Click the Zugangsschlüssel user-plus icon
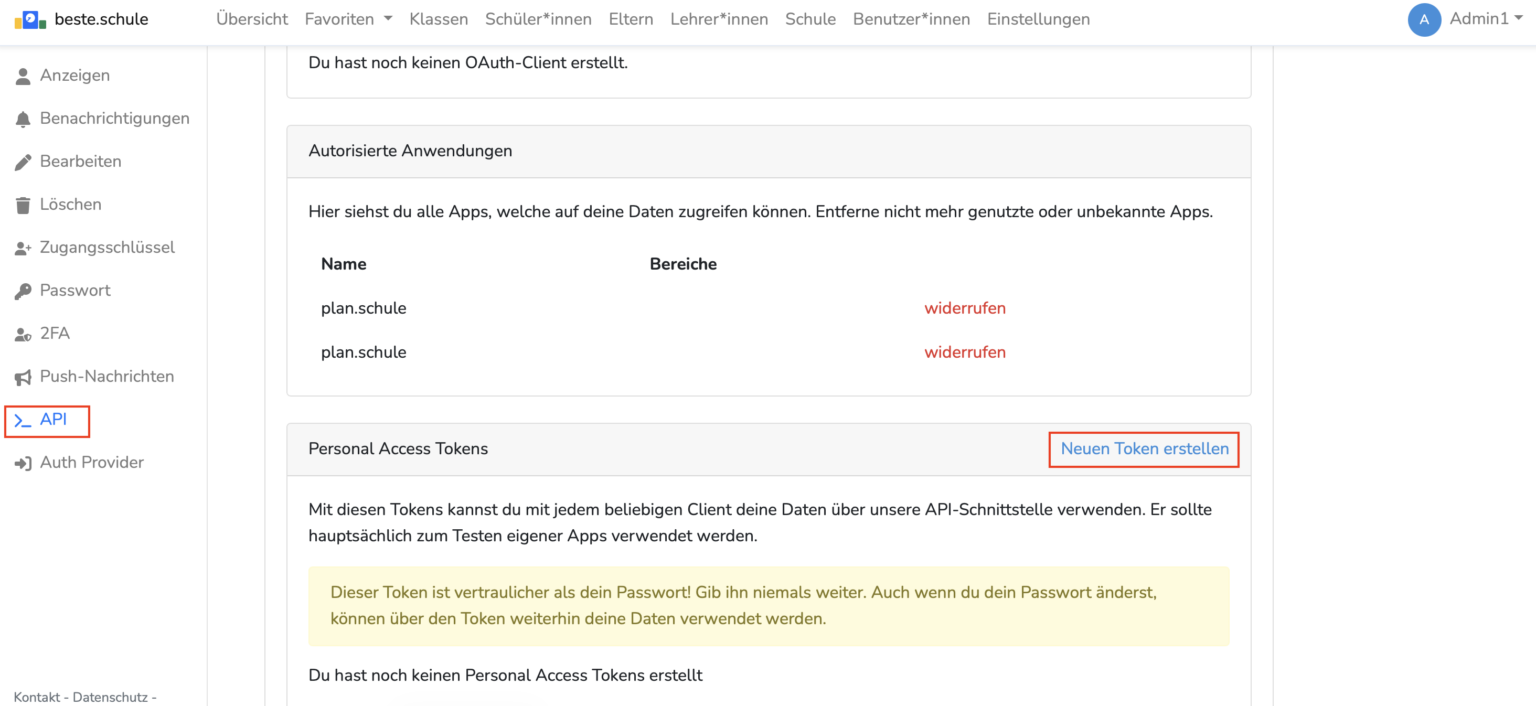This screenshot has height=706, width=1536. (x=23, y=248)
